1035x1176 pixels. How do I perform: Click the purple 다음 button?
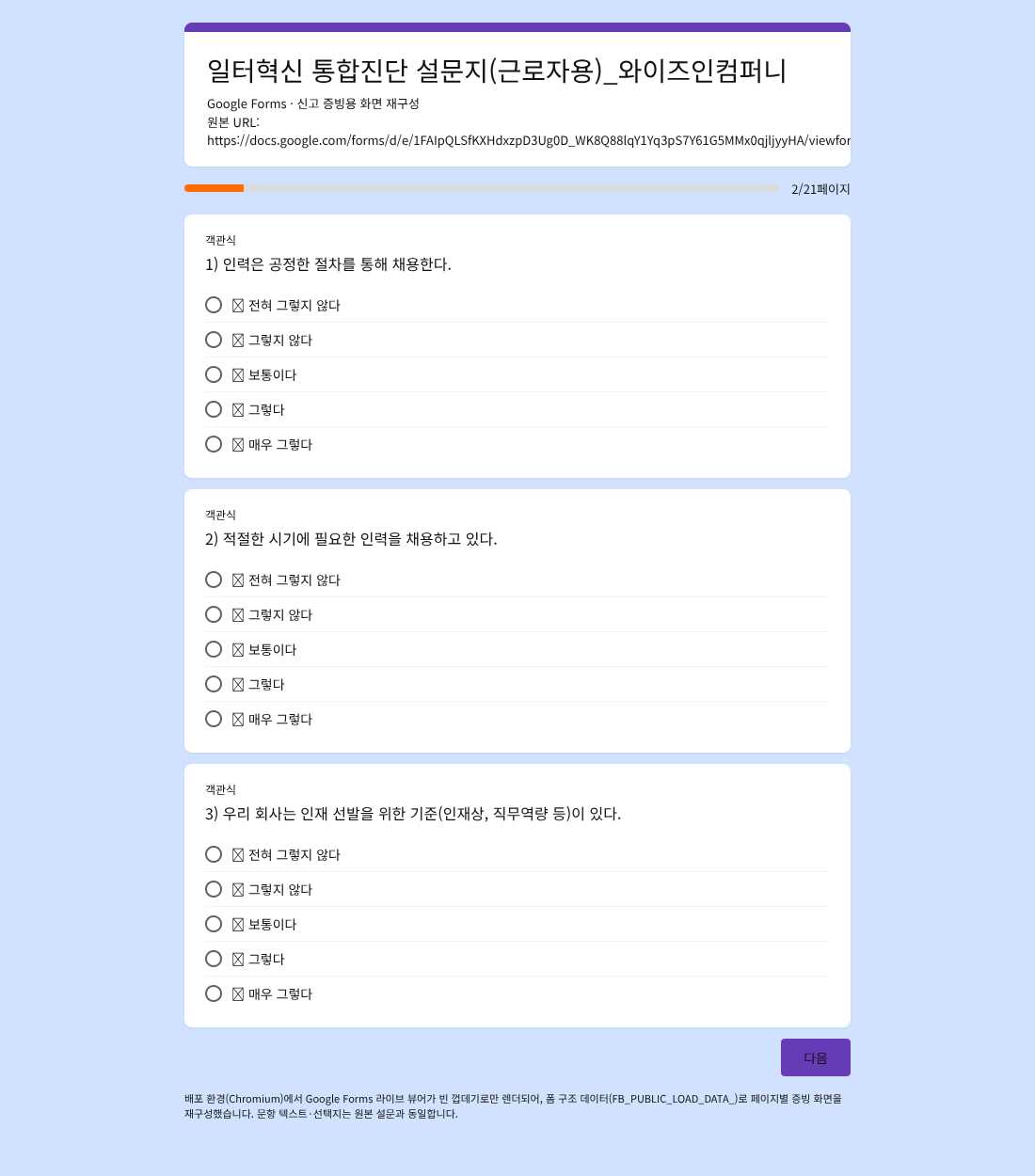pyautogui.click(x=816, y=1057)
